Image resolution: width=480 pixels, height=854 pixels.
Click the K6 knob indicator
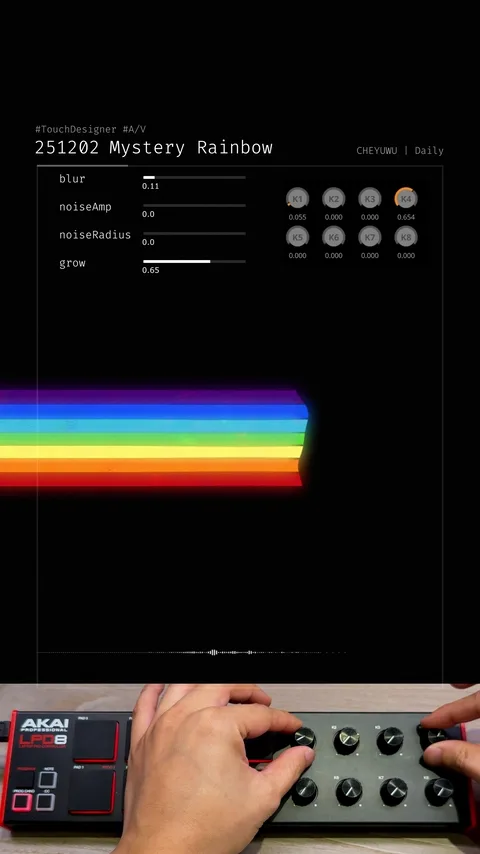[x=333, y=237]
